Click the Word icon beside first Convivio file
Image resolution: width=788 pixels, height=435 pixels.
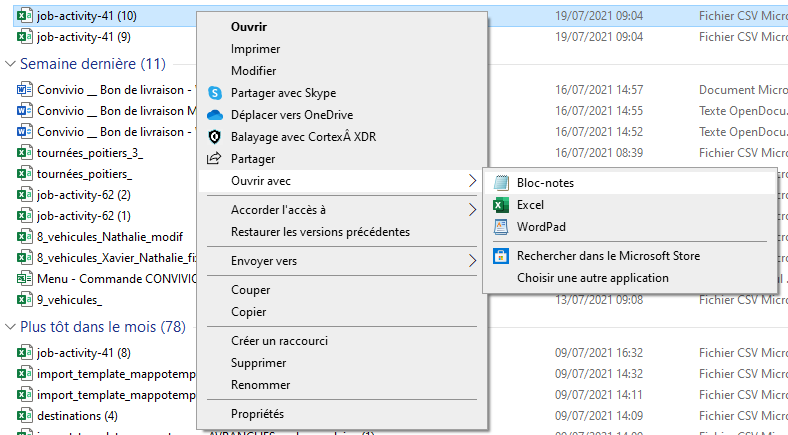pyautogui.click(x=25, y=89)
